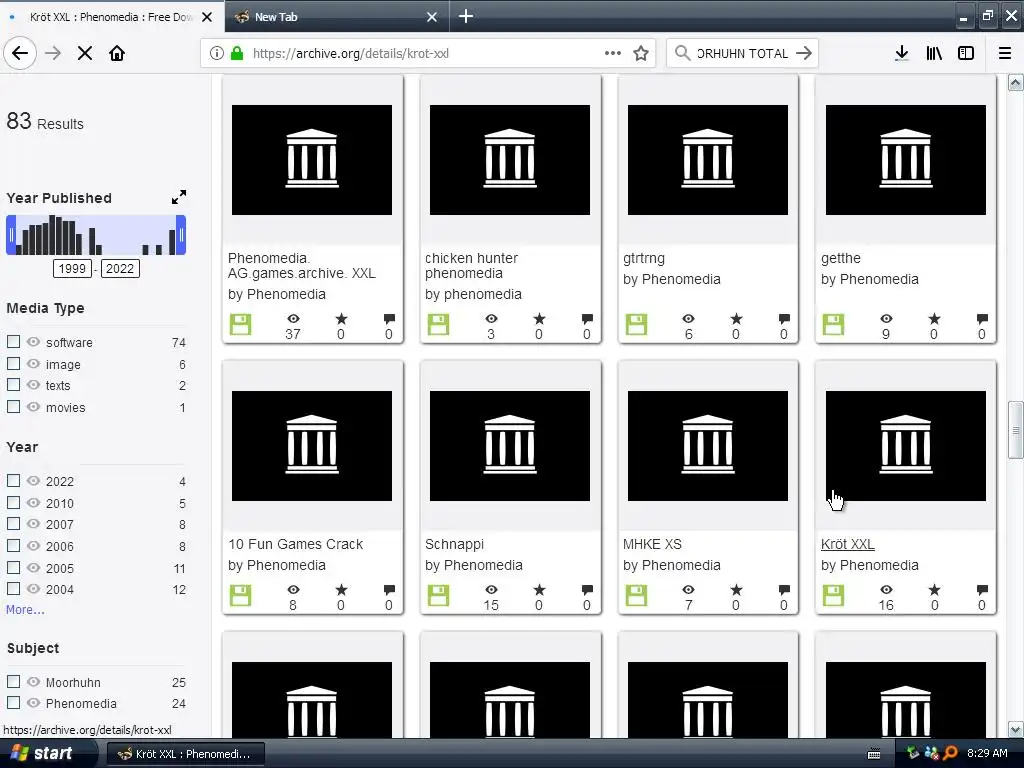The width and height of the screenshot is (1024, 768).
Task: Submit the search with the arrow button
Action: tap(804, 54)
